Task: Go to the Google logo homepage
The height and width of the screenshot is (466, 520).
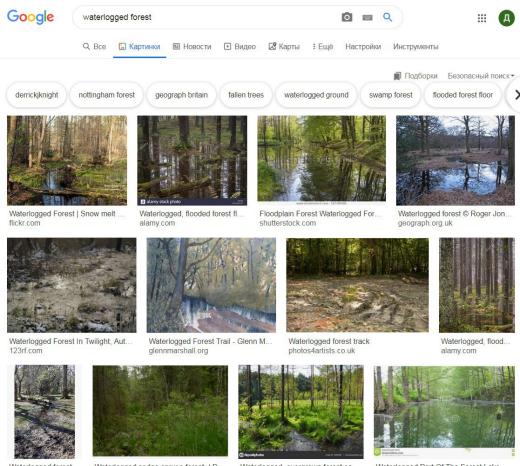Action: [30, 17]
